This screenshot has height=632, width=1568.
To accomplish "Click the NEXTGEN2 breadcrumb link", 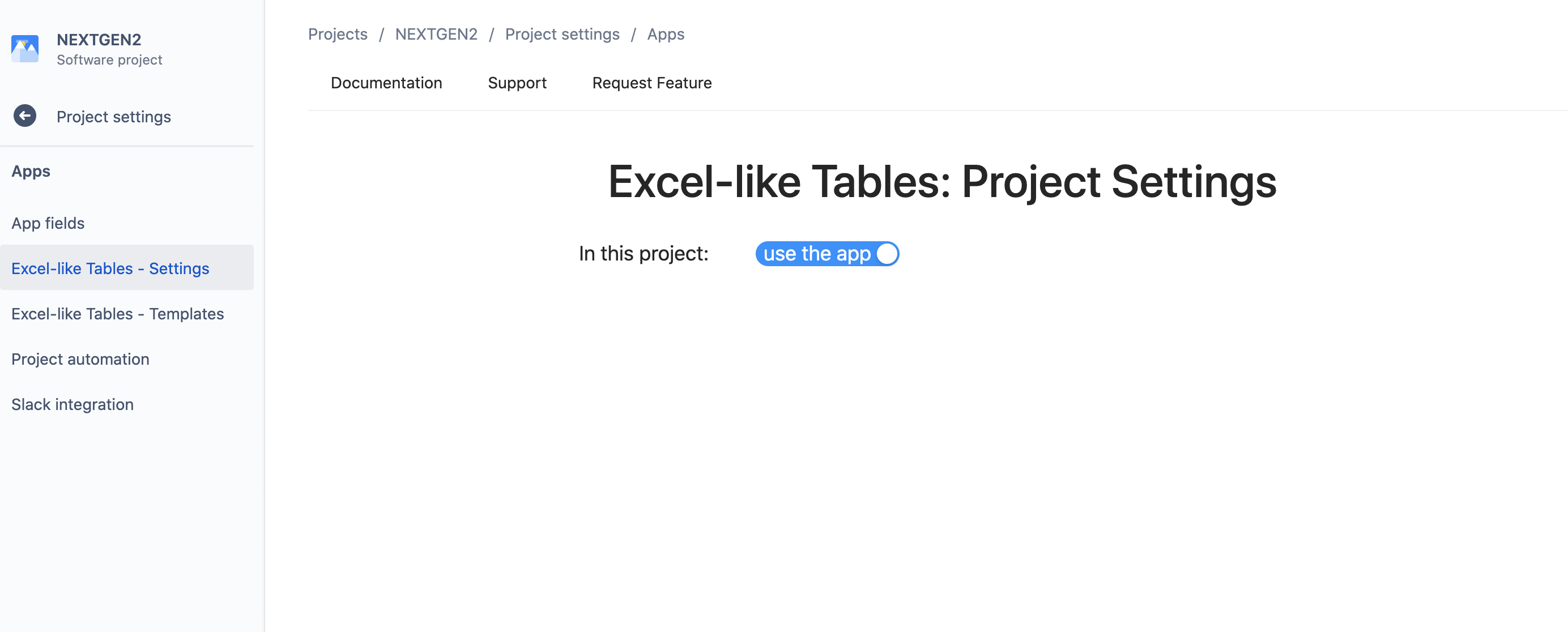I will (436, 34).
